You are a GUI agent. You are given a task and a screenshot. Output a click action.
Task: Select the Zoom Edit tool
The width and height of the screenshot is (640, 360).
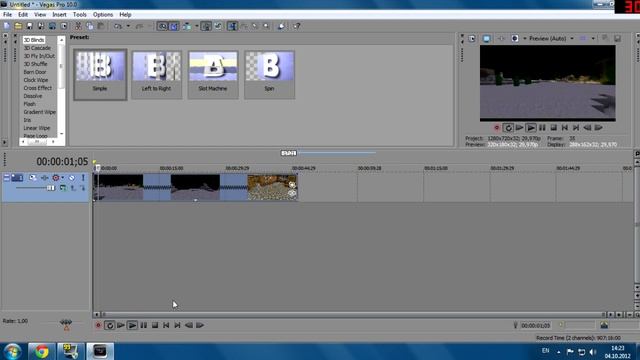(266, 26)
